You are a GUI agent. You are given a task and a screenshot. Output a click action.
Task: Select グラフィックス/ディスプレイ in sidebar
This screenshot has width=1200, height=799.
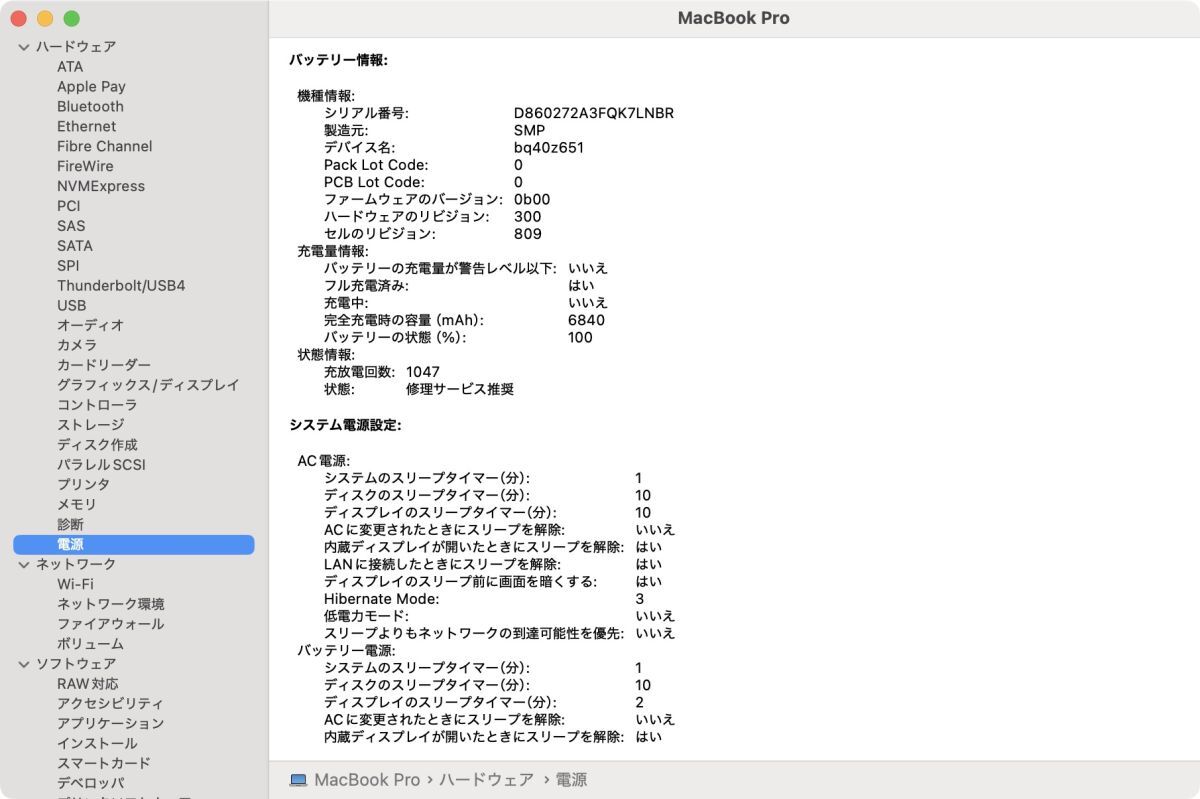pos(148,385)
